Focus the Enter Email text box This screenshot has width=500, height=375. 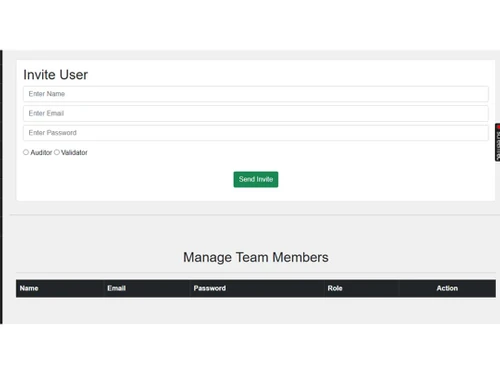click(256, 113)
